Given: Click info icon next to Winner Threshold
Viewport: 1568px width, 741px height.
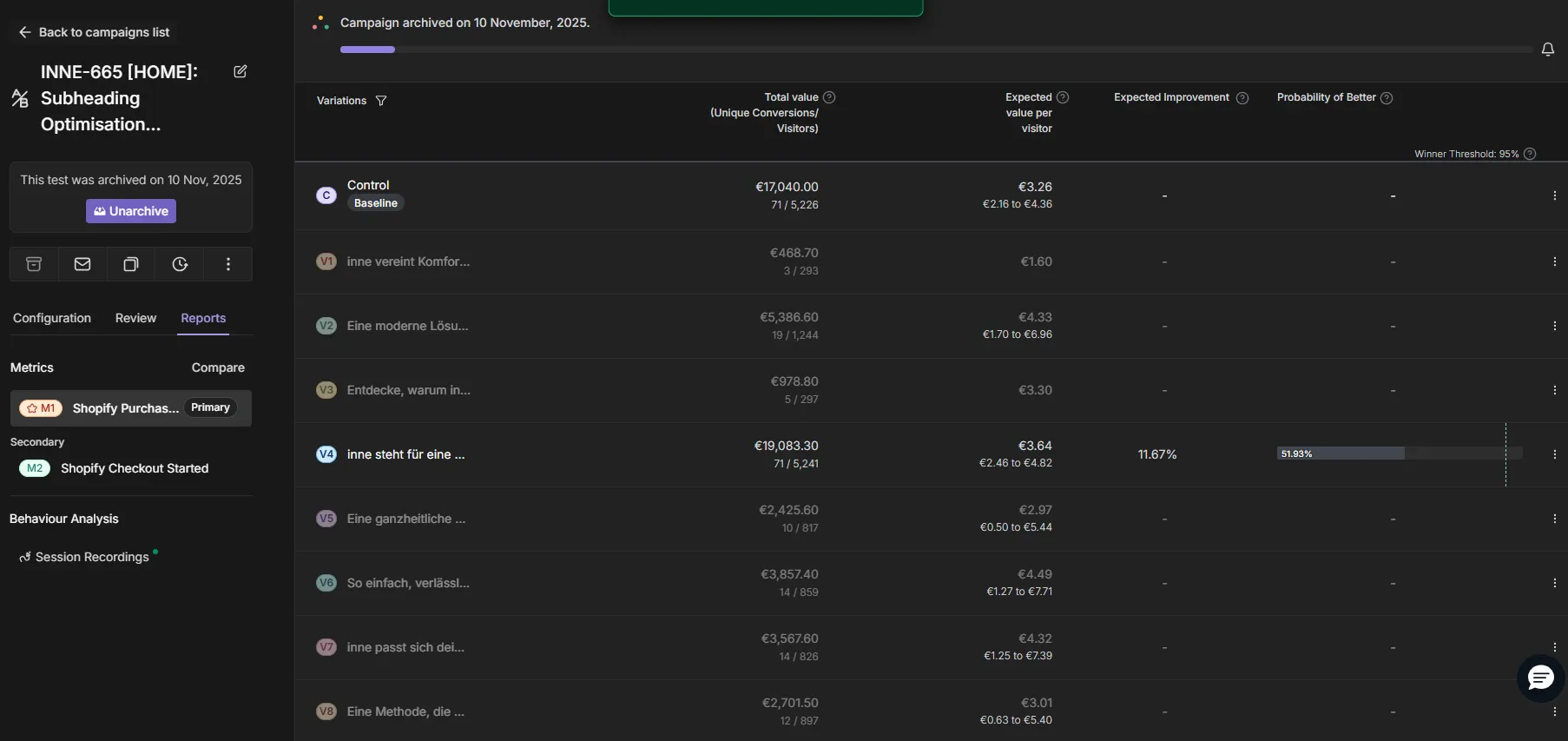Looking at the screenshot, I should 1530,154.
